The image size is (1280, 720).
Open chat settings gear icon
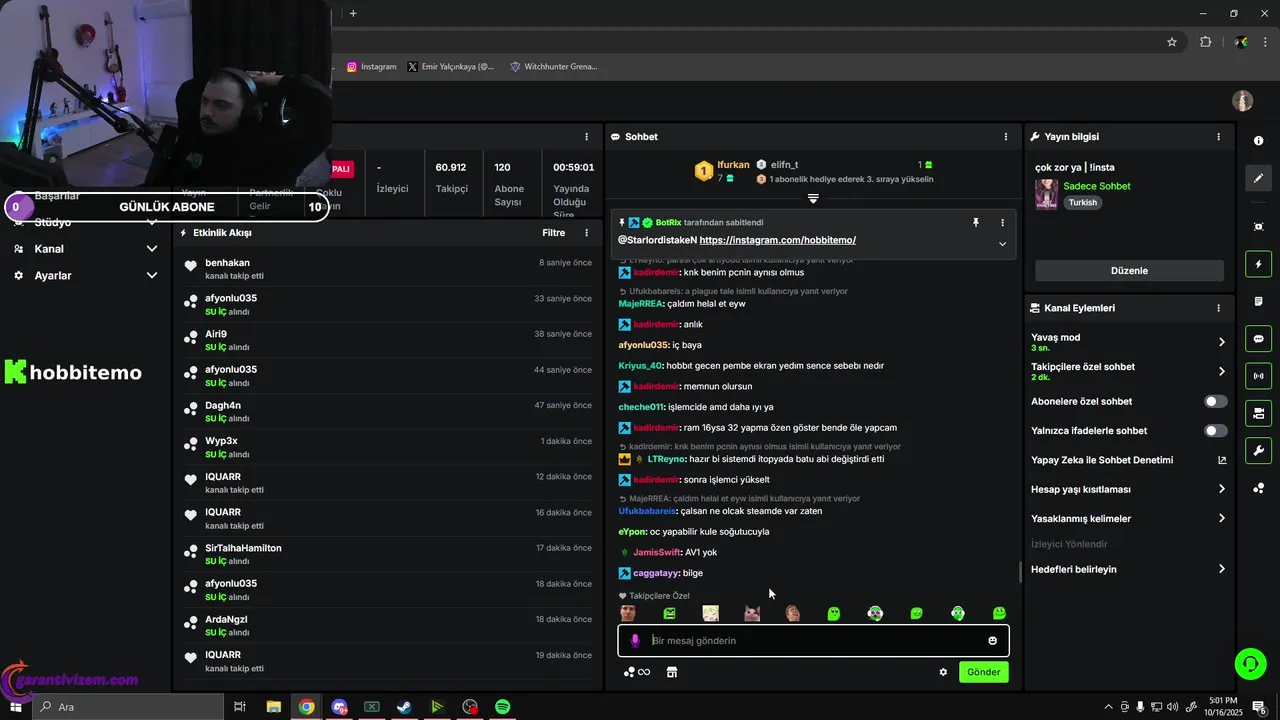click(x=943, y=672)
